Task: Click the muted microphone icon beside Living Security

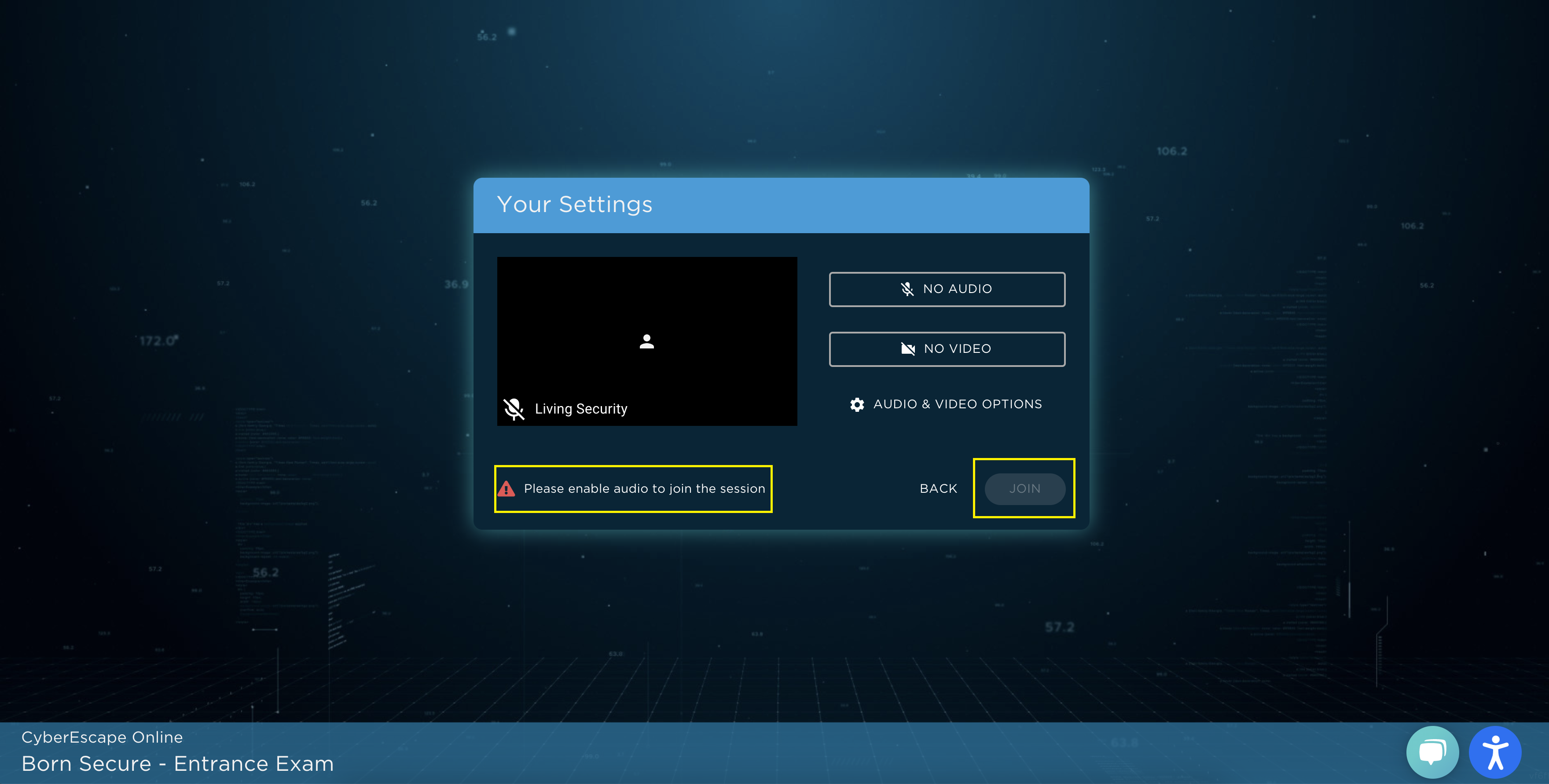Action: (514, 409)
